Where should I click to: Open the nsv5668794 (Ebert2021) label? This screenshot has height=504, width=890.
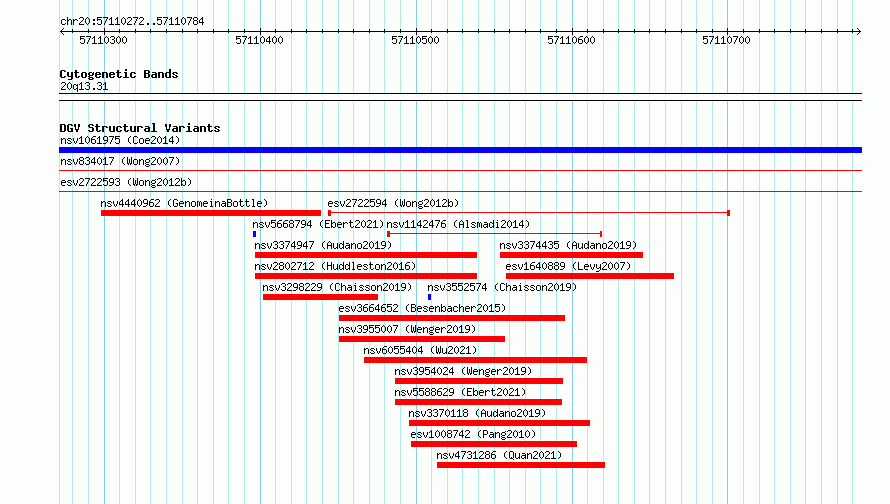318,224
